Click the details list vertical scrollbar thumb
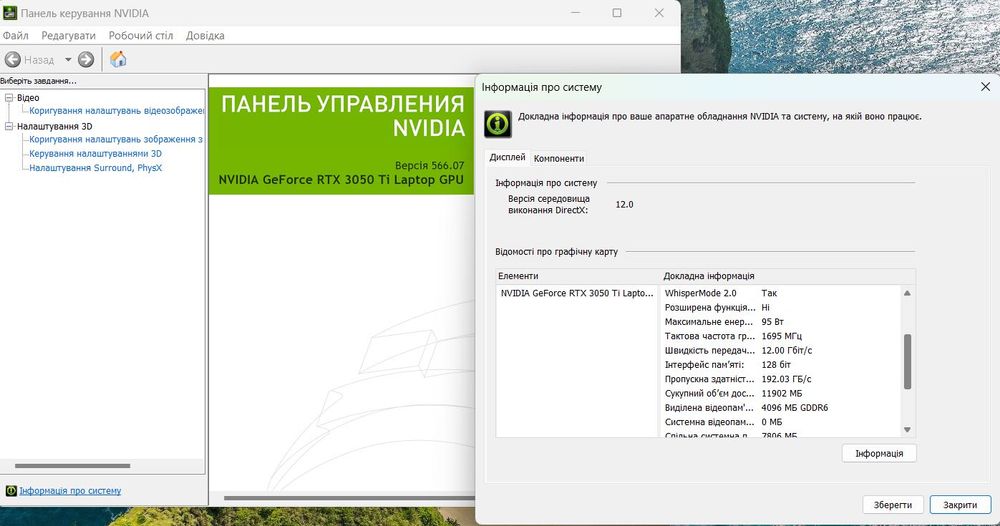1000x526 pixels. pos(907,362)
